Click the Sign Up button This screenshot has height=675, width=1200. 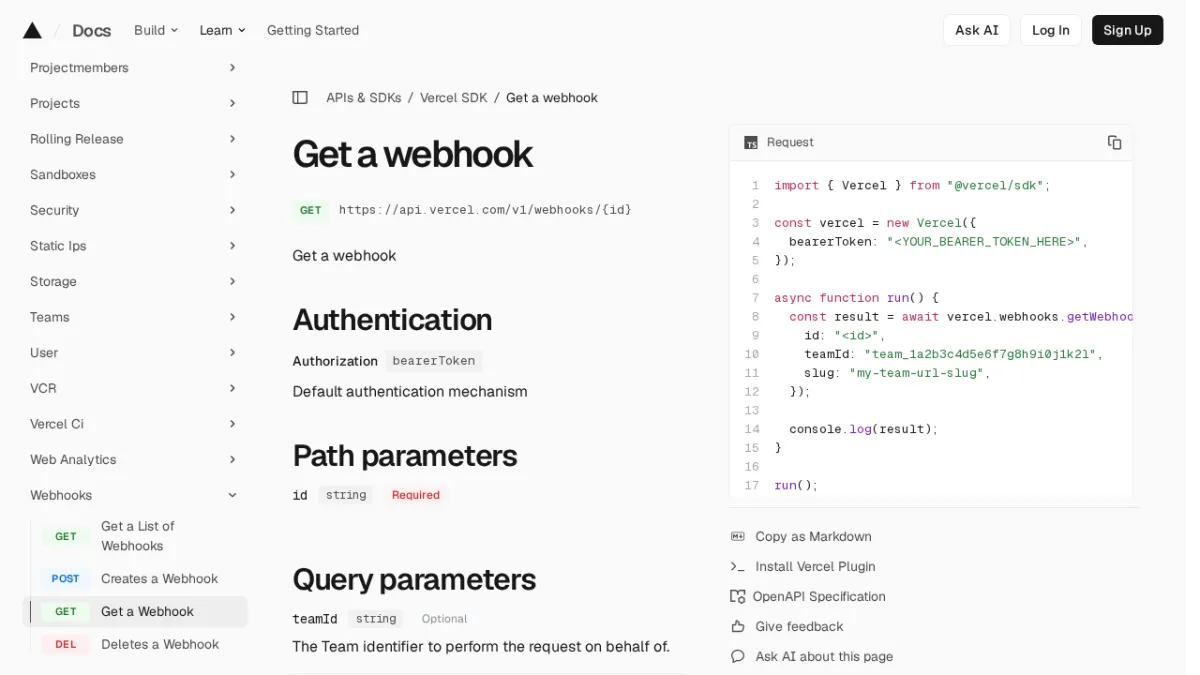point(1127,30)
